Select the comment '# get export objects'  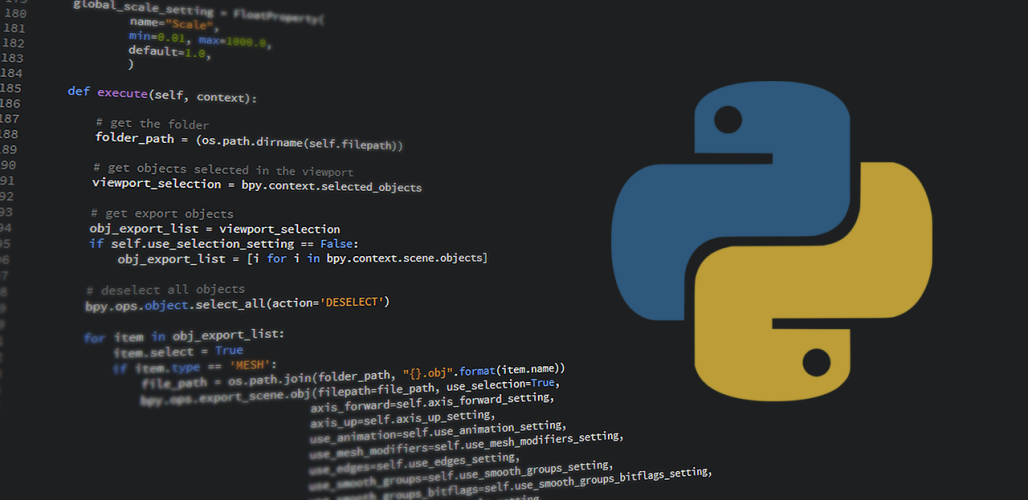(x=161, y=214)
